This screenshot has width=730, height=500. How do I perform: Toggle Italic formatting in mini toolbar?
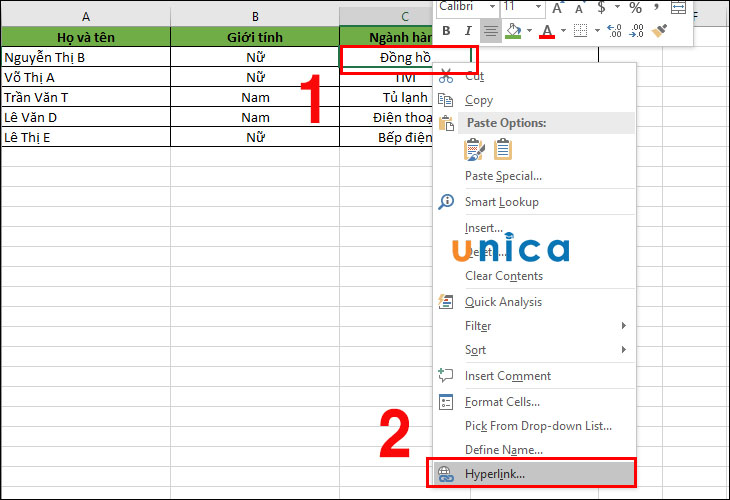468,31
